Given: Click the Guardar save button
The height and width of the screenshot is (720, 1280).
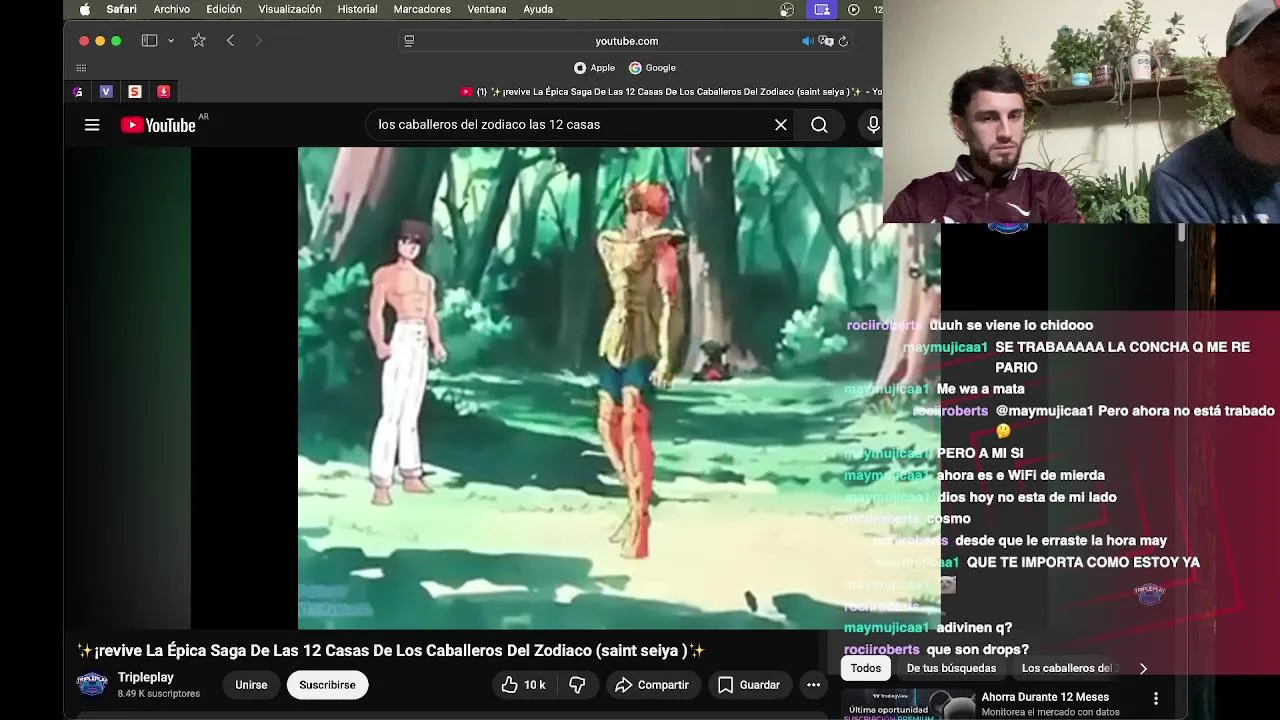Looking at the screenshot, I should point(749,685).
